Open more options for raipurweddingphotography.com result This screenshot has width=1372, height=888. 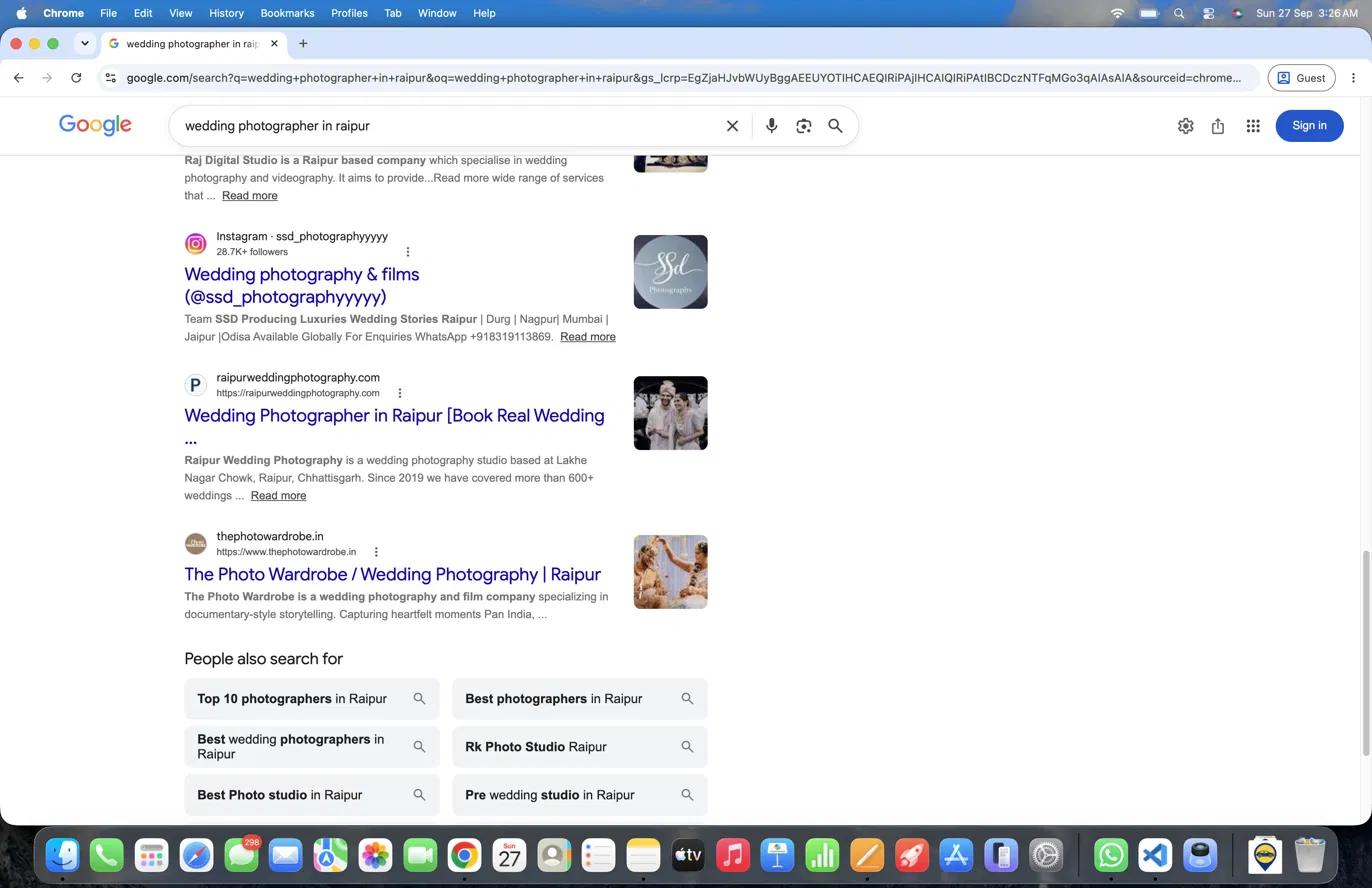pyautogui.click(x=400, y=393)
